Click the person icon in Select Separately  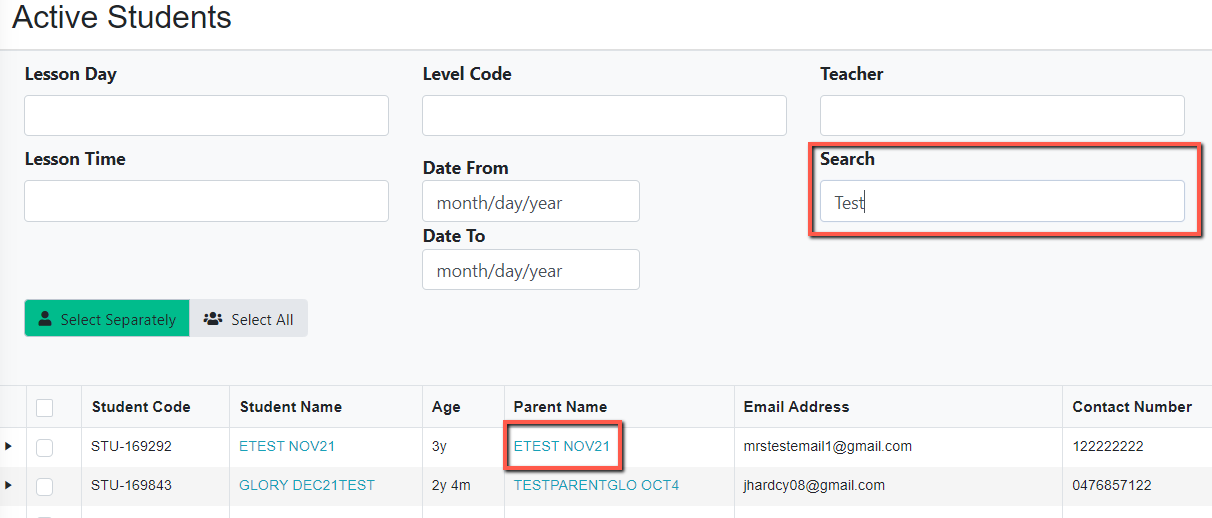click(x=45, y=319)
